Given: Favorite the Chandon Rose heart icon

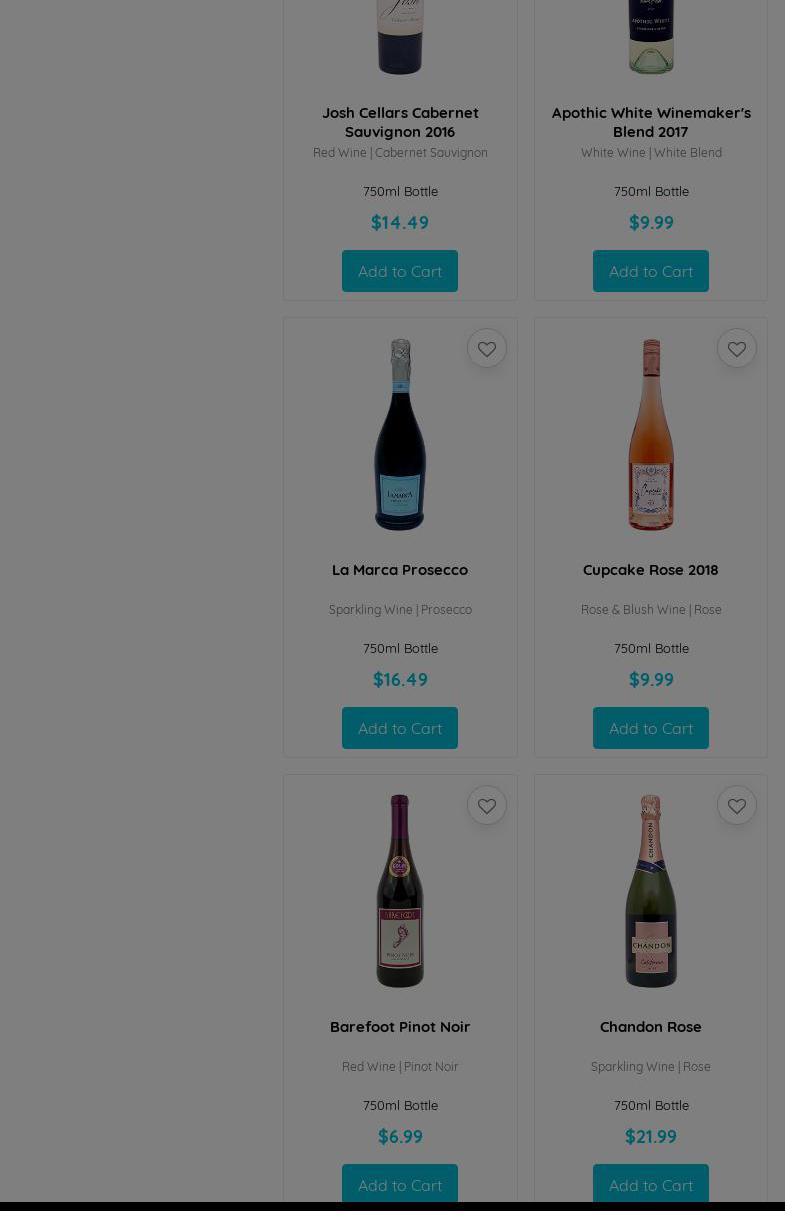Looking at the screenshot, I should pyautogui.click(x=737, y=806).
